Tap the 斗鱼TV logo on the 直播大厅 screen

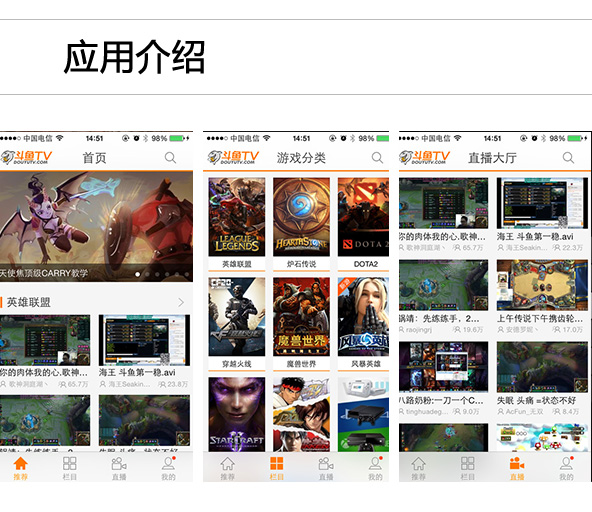pos(424,157)
